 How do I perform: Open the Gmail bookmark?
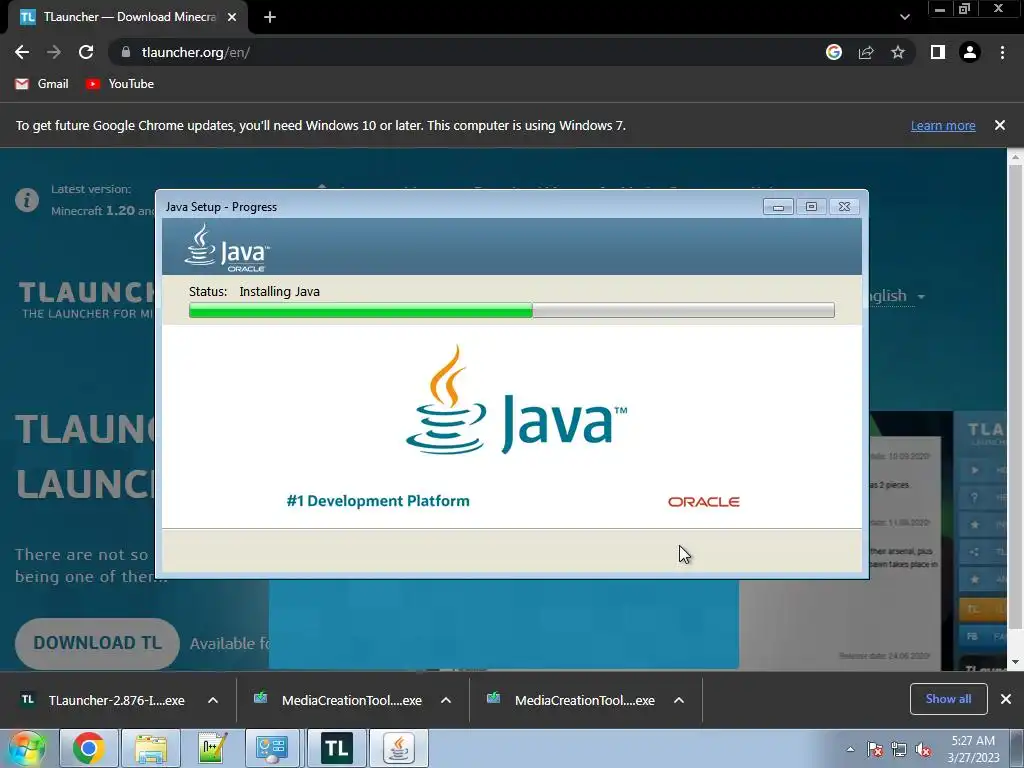pos(42,84)
